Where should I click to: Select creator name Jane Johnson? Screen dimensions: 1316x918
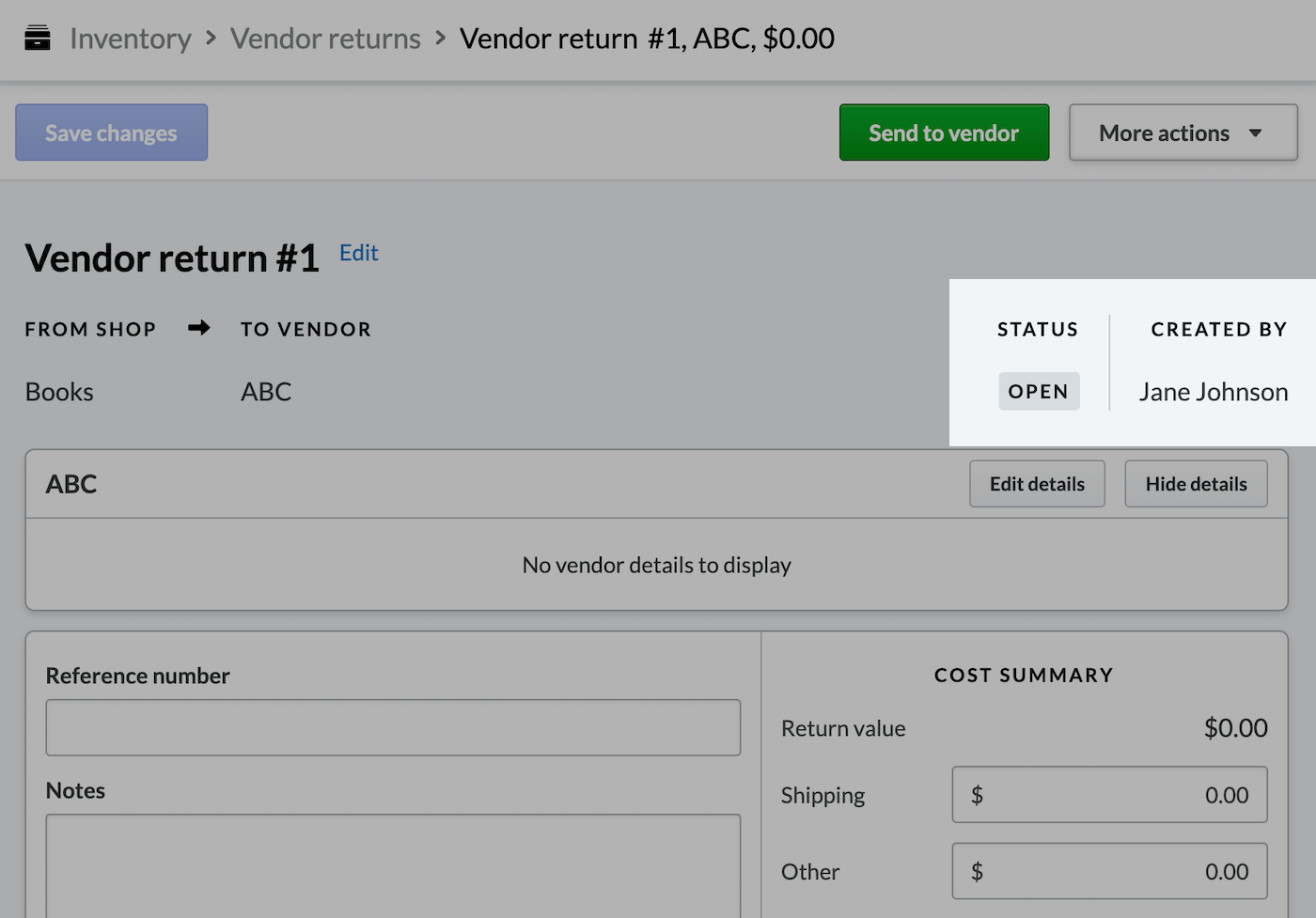[1213, 391]
